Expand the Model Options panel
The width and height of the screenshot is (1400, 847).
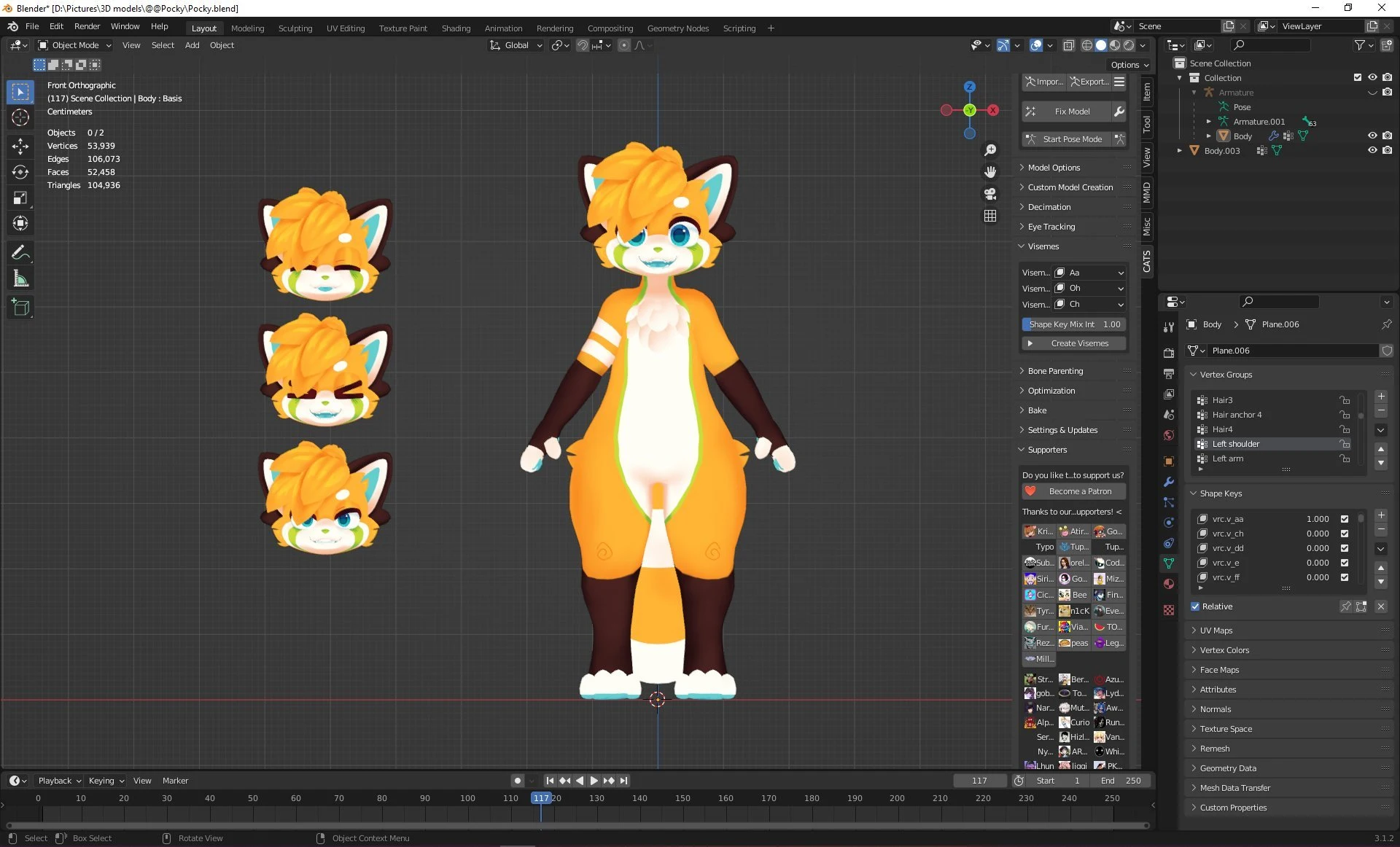pos(1074,168)
